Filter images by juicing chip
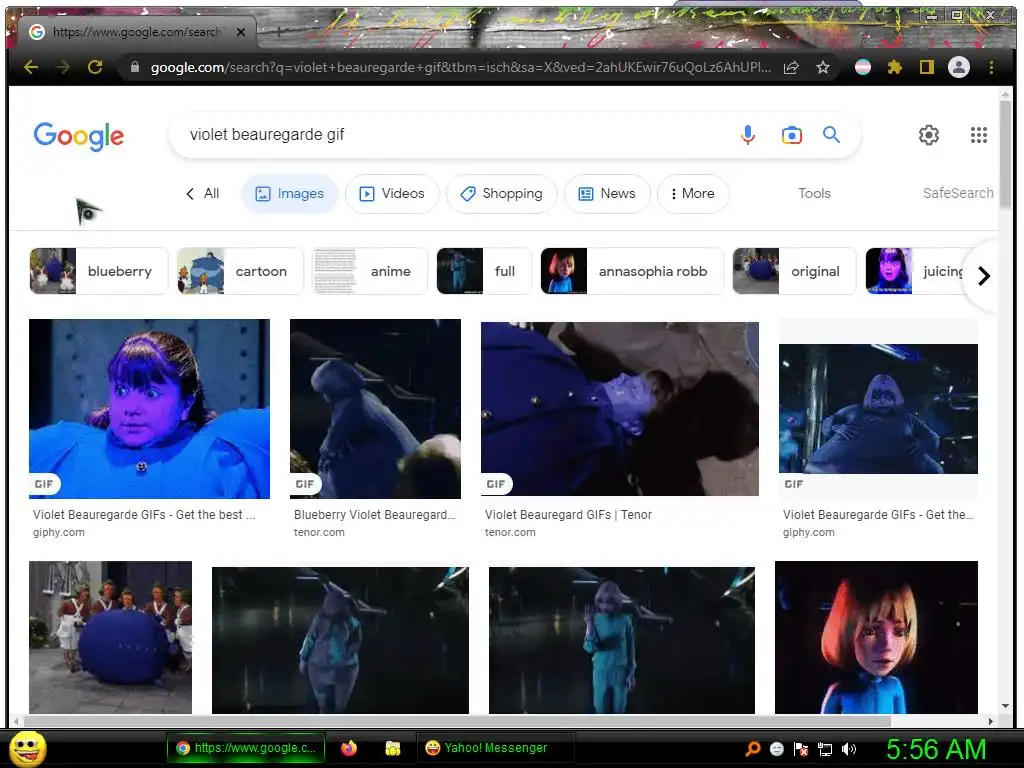This screenshot has width=1024, height=768. [x=914, y=271]
